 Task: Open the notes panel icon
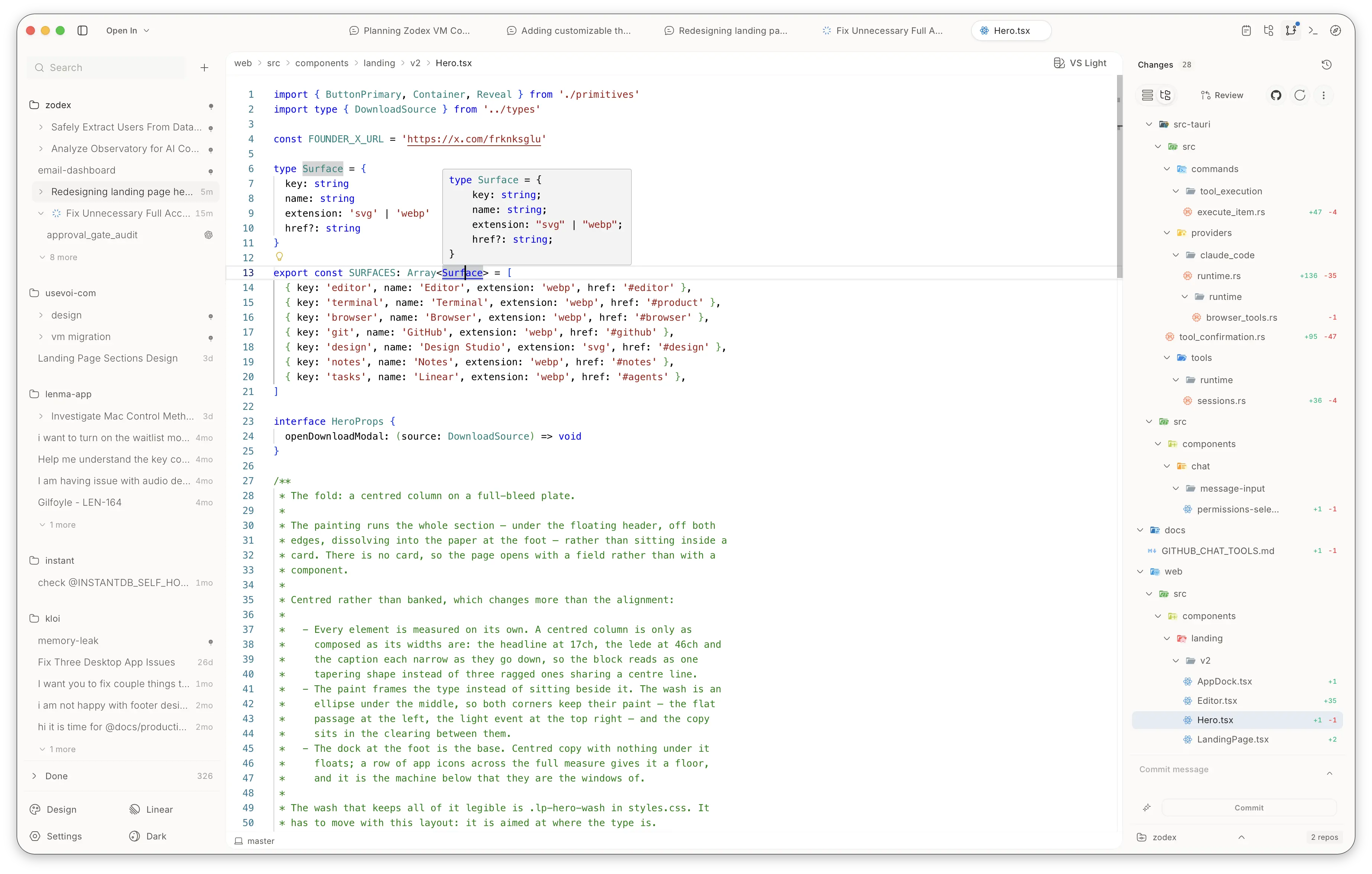[x=1246, y=31]
